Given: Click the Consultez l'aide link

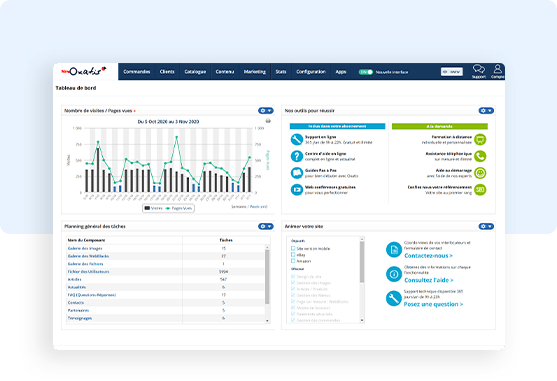Looking at the screenshot, I should (429, 280).
